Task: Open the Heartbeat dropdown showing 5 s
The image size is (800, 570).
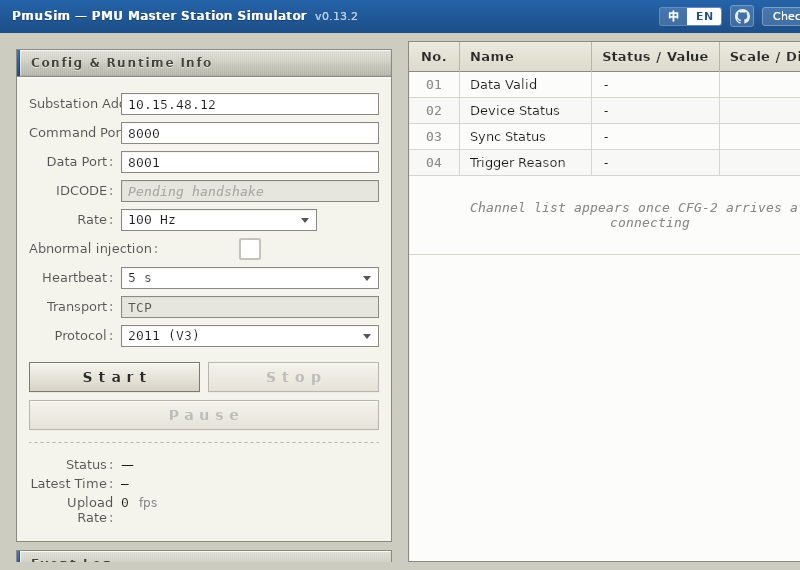Action: pyautogui.click(x=250, y=278)
